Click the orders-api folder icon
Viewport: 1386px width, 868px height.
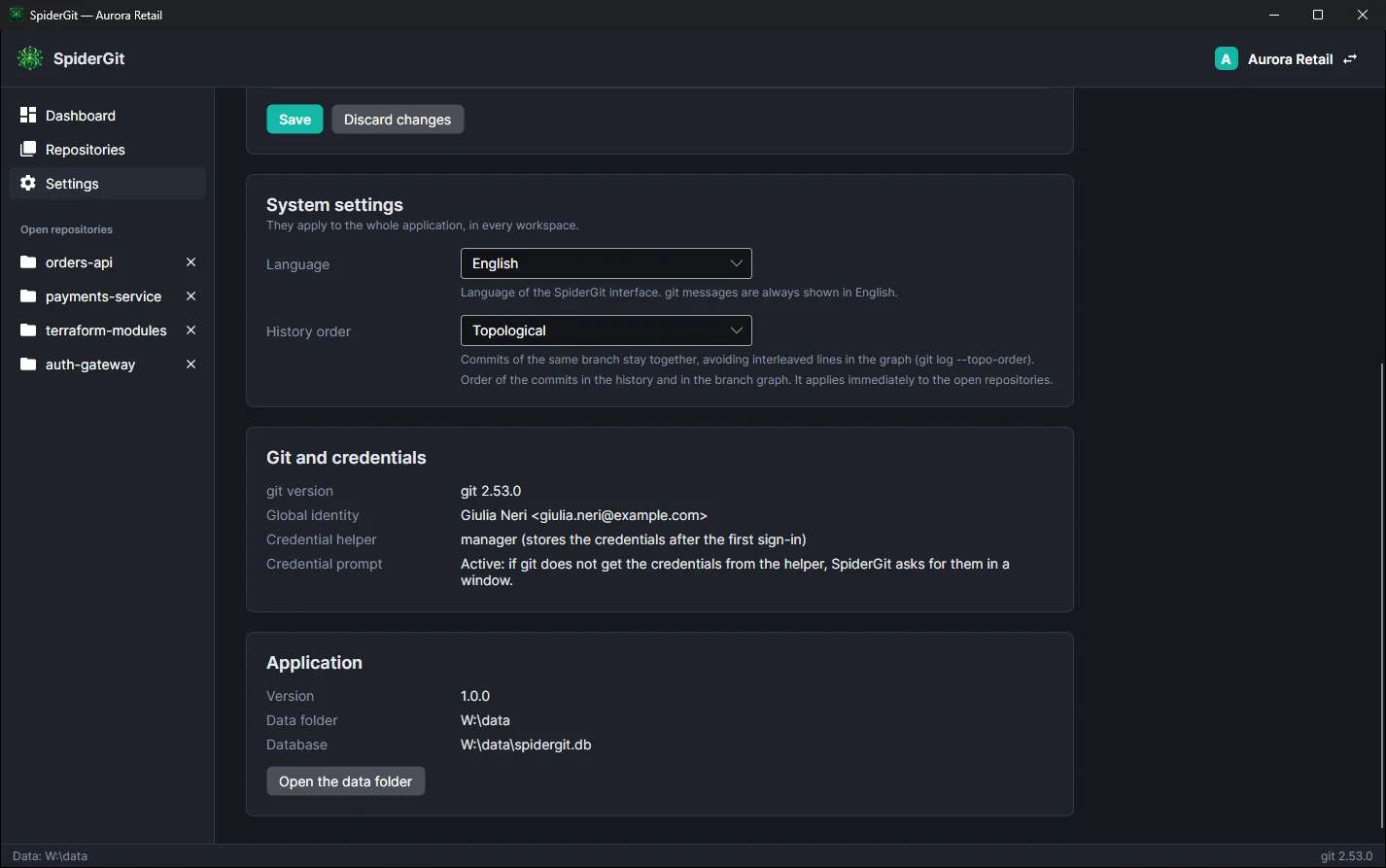28,262
